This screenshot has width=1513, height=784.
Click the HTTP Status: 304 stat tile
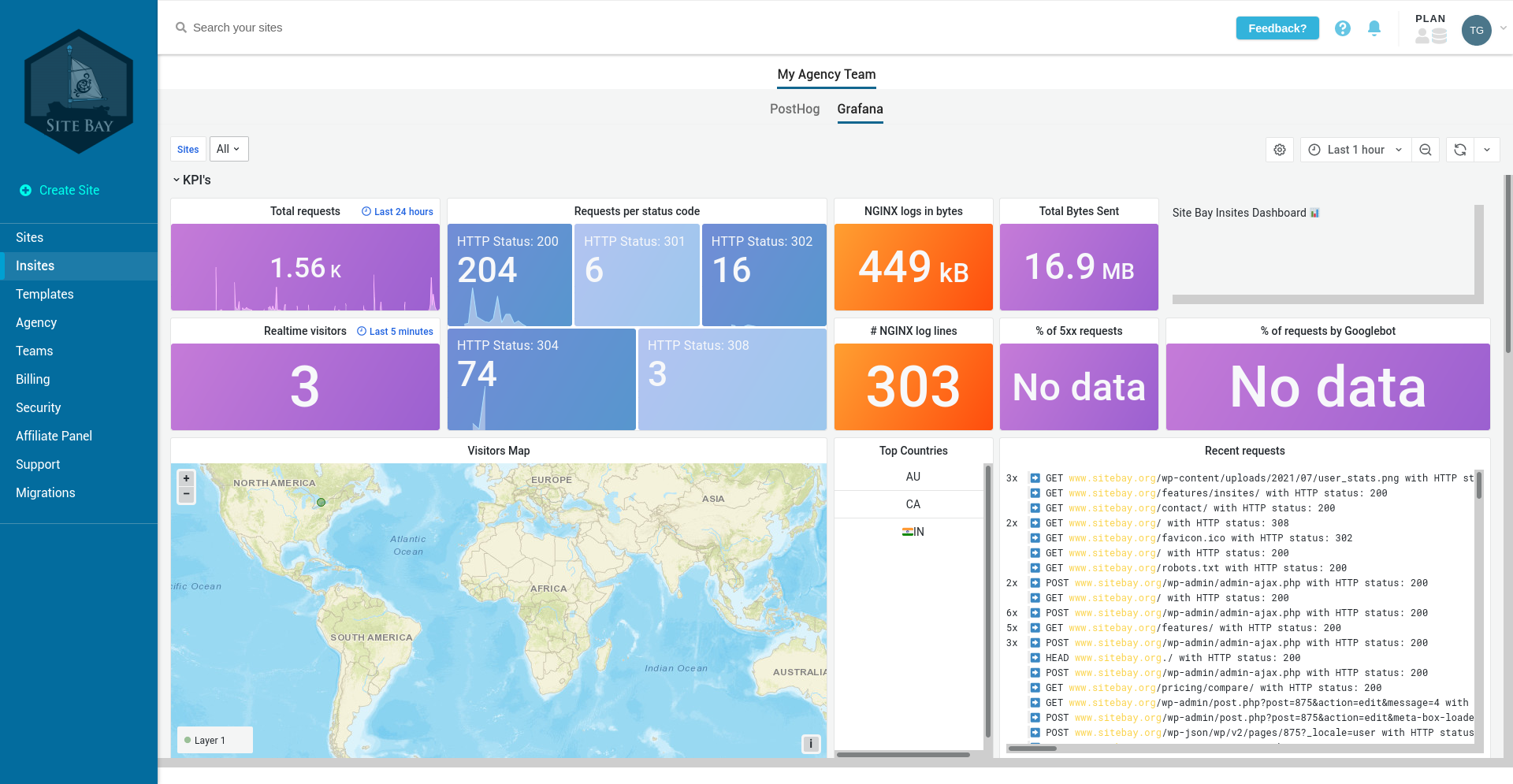pyautogui.click(x=541, y=379)
